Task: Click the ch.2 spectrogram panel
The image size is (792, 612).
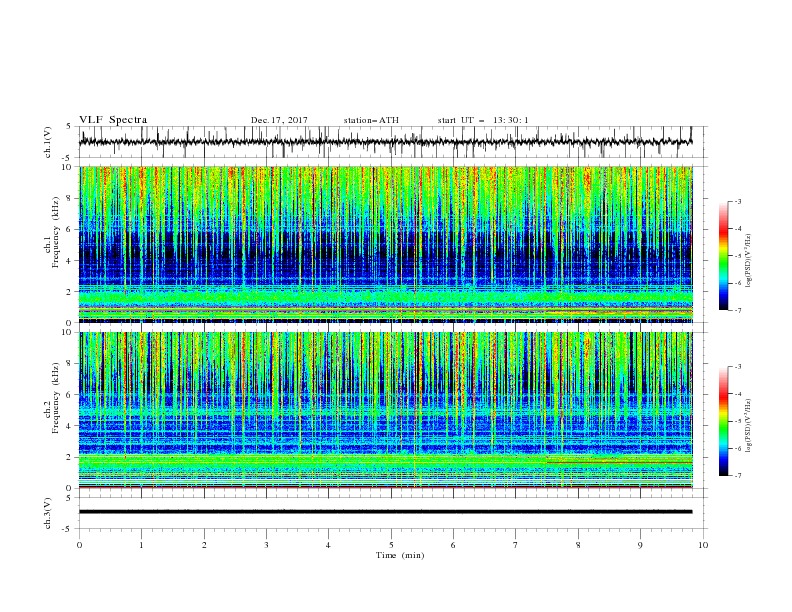Action: pyautogui.click(x=386, y=410)
